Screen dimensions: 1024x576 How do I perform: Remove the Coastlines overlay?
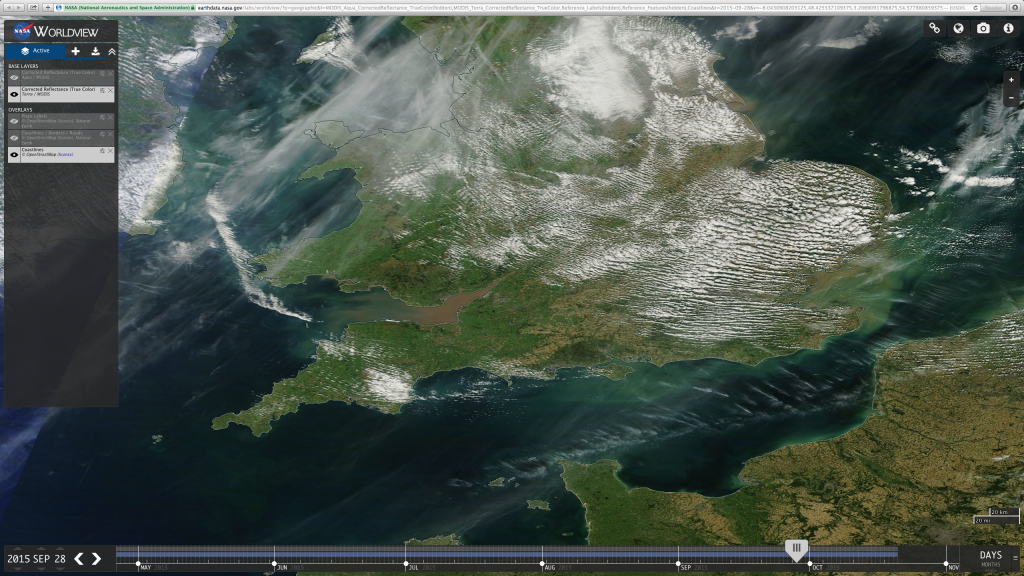tap(110, 151)
